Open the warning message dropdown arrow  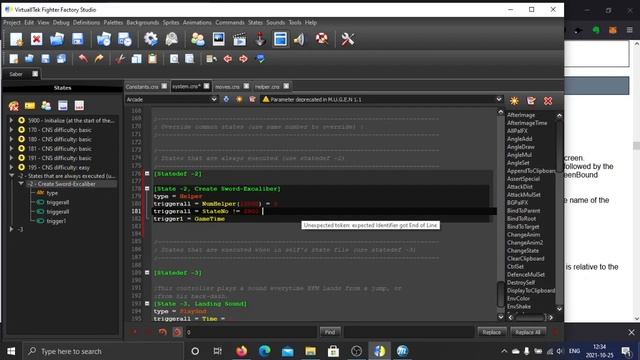coord(499,99)
